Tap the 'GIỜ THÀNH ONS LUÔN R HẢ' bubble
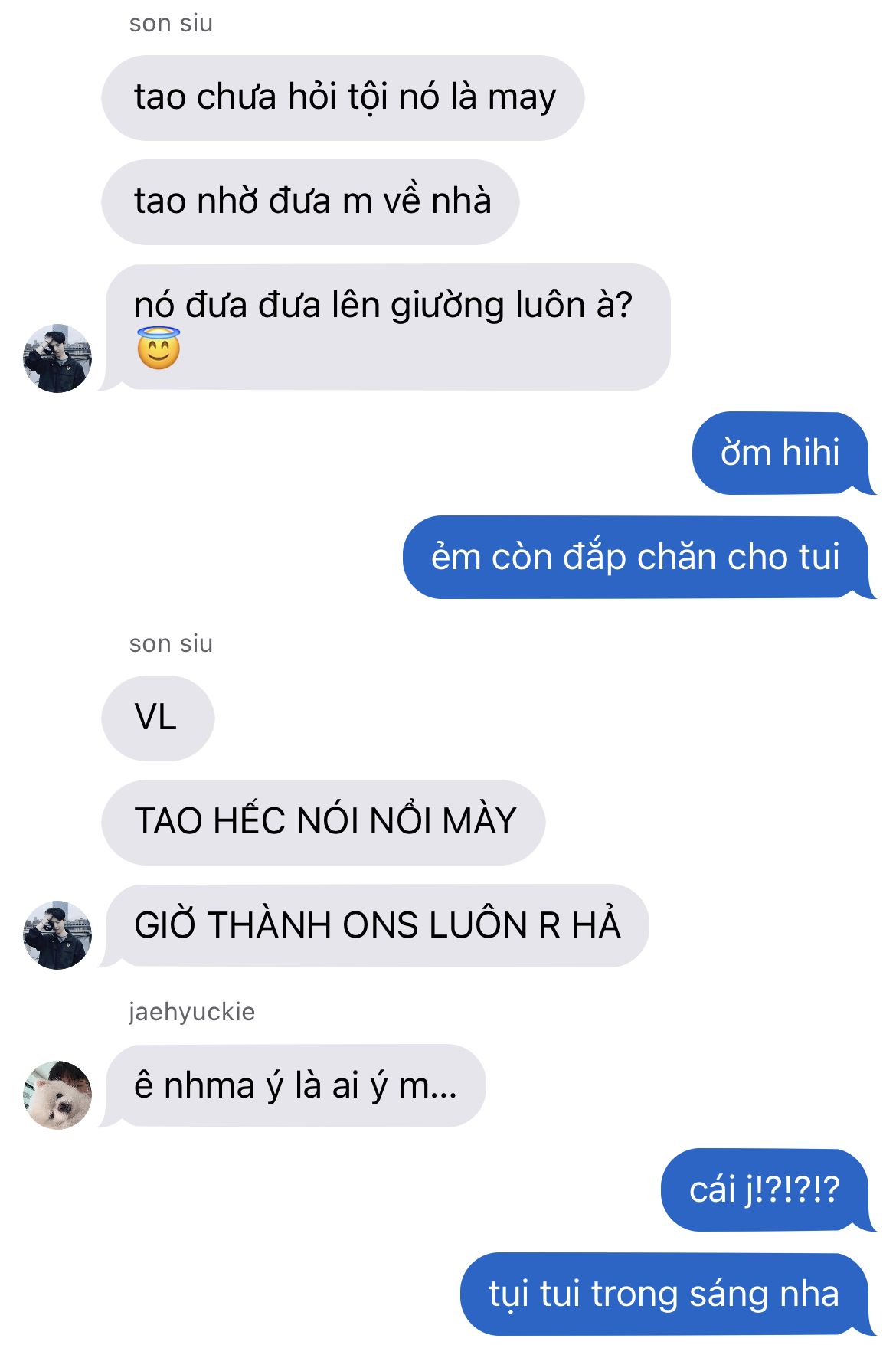 (x=375, y=925)
